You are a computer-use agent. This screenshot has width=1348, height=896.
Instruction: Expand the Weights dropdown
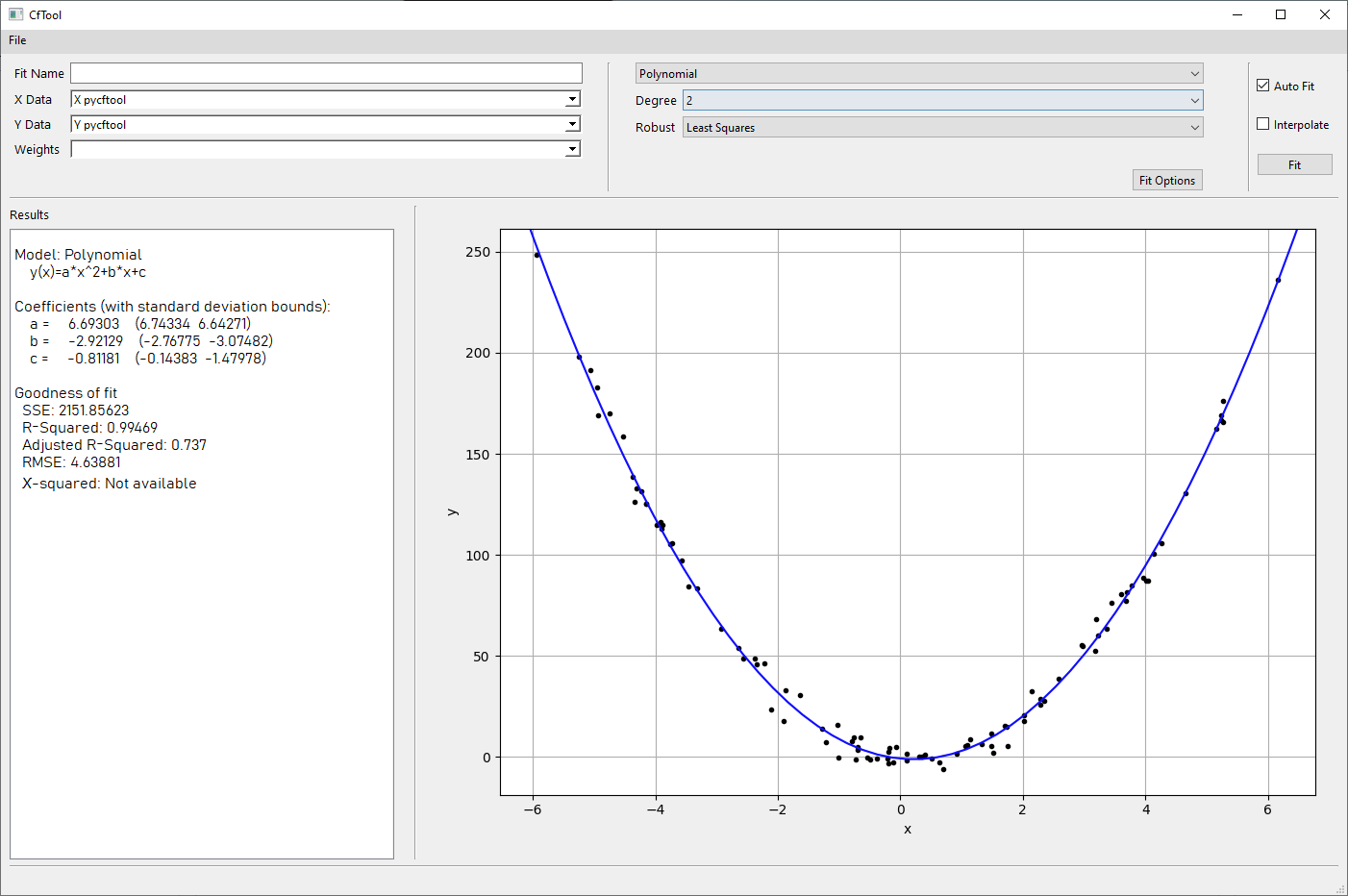(x=572, y=149)
